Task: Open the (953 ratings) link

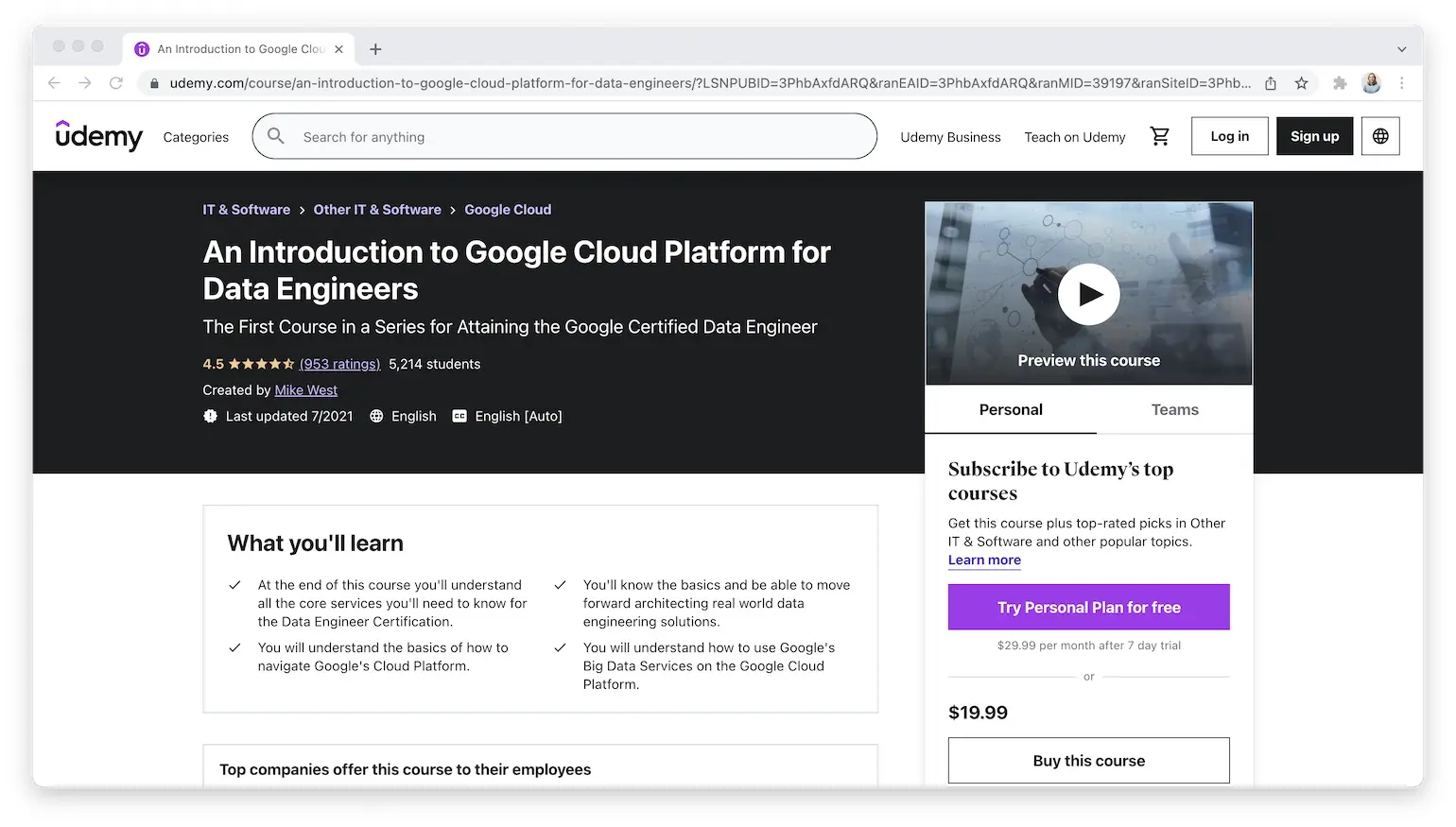Action: tap(339, 364)
